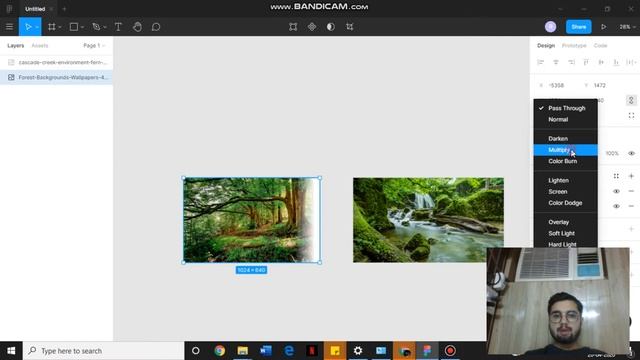
Task: Toggle visibility eye of second fill row
Action: coord(616,206)
